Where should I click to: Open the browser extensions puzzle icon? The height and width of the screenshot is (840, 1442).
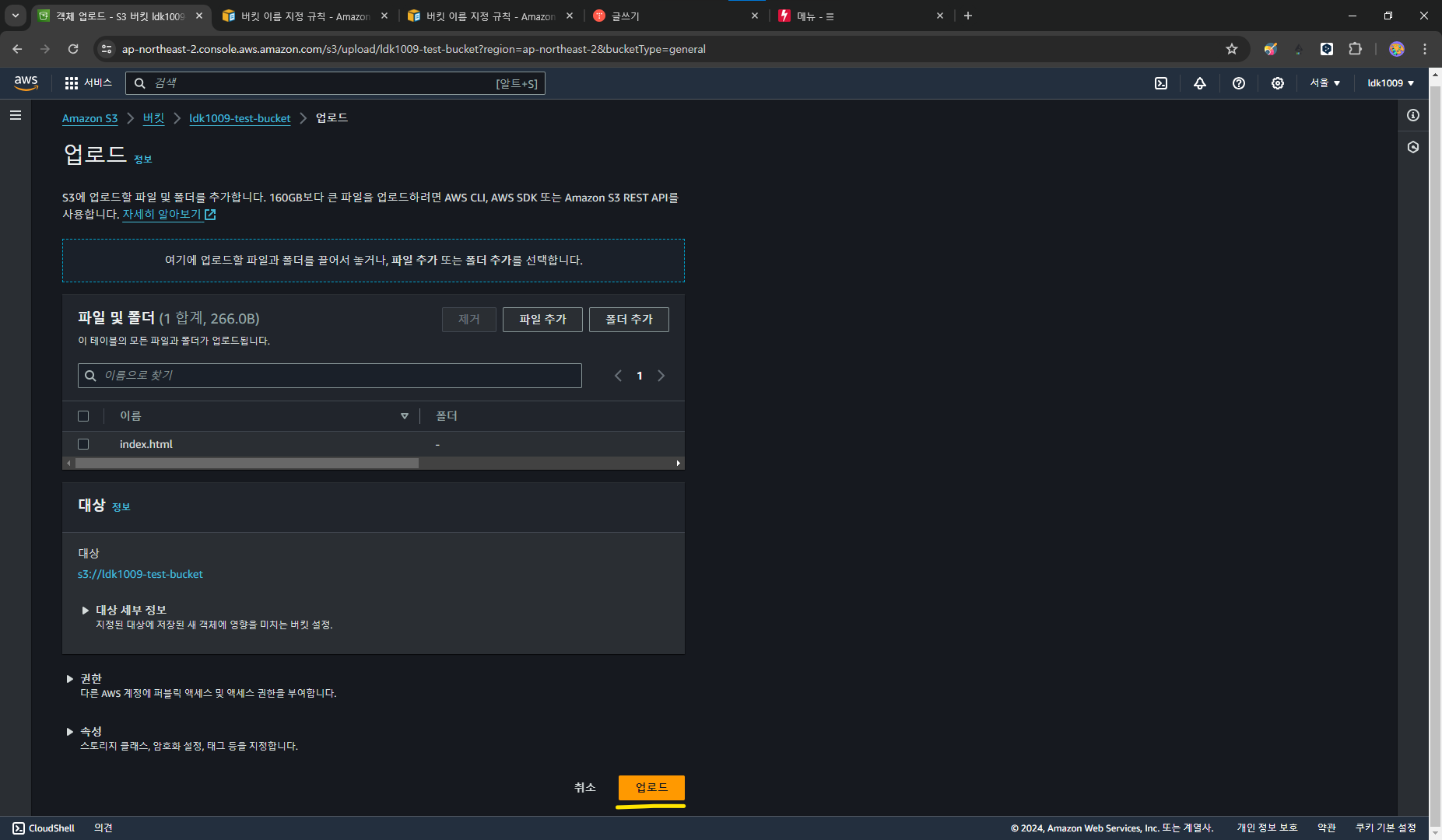coord(1355,49)
